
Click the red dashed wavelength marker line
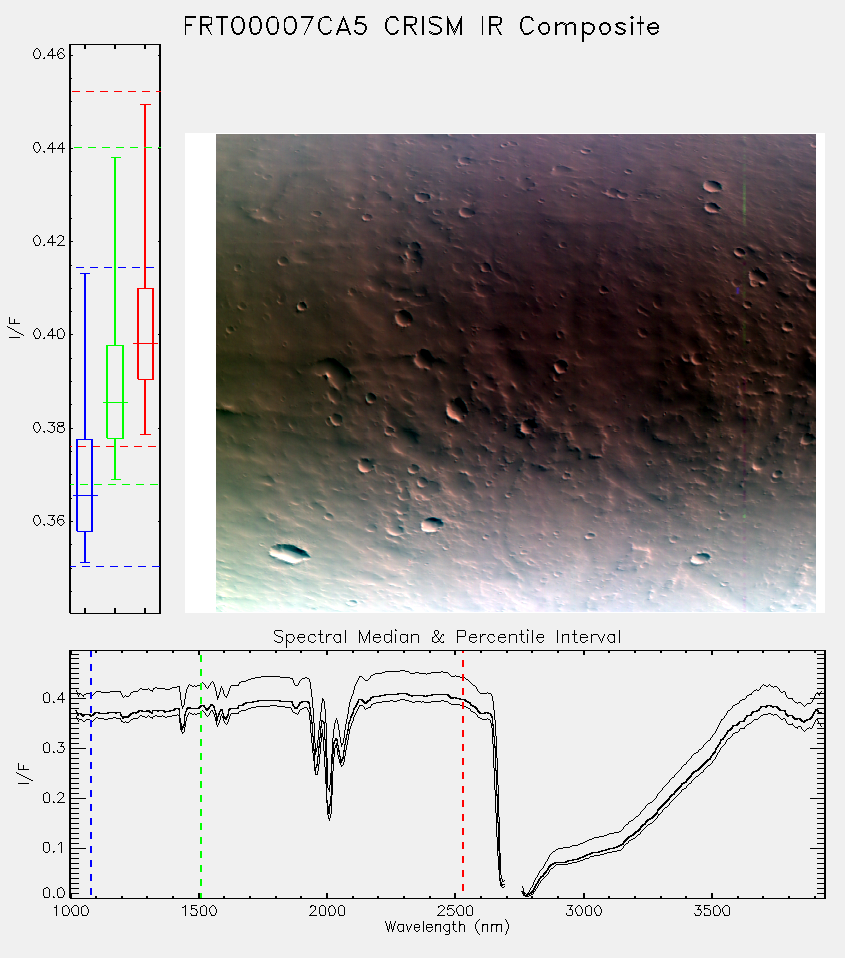point(463,774)
